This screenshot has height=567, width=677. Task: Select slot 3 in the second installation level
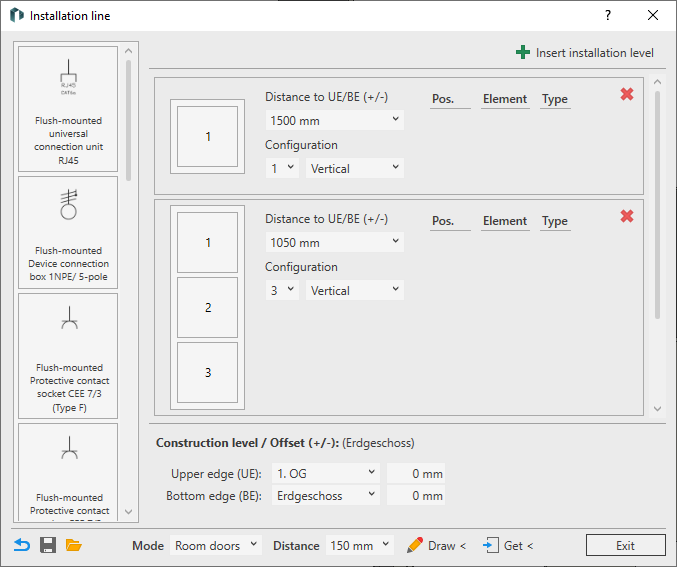208,372
